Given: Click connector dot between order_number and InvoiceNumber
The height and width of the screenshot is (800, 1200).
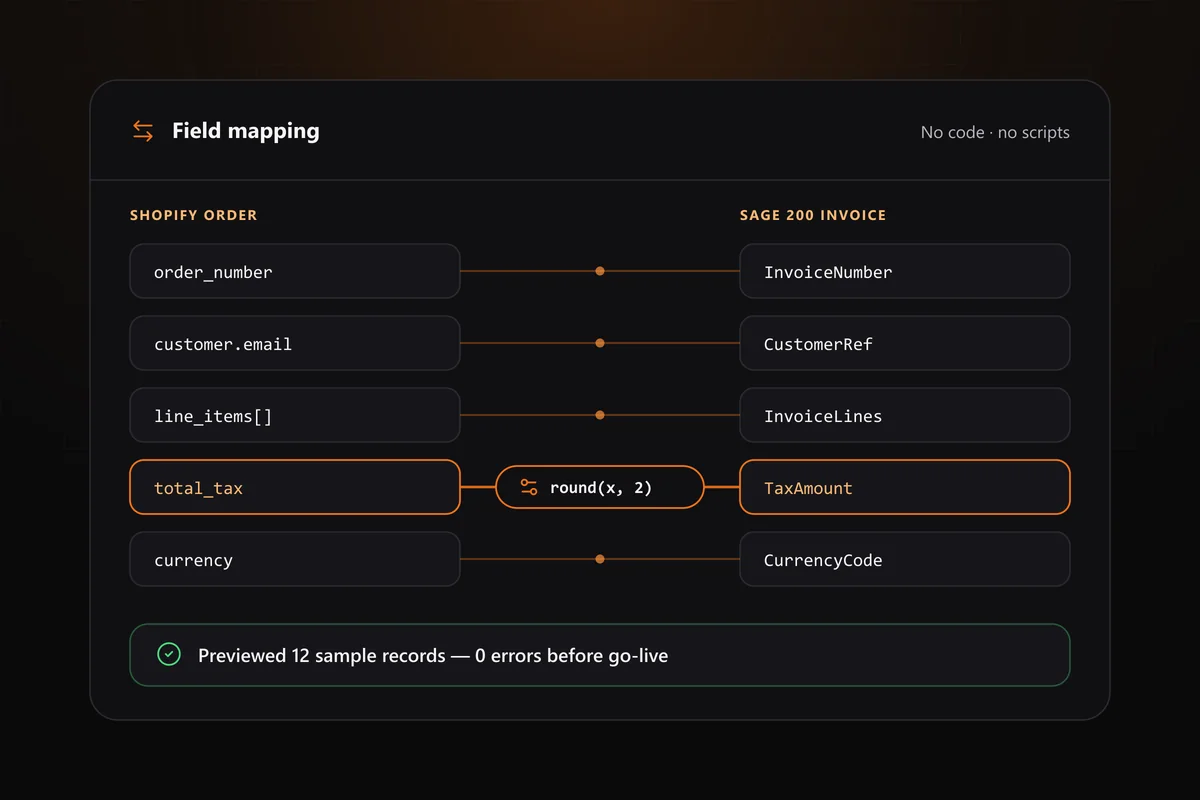Looking at the screenshot, I should (600, 271).
